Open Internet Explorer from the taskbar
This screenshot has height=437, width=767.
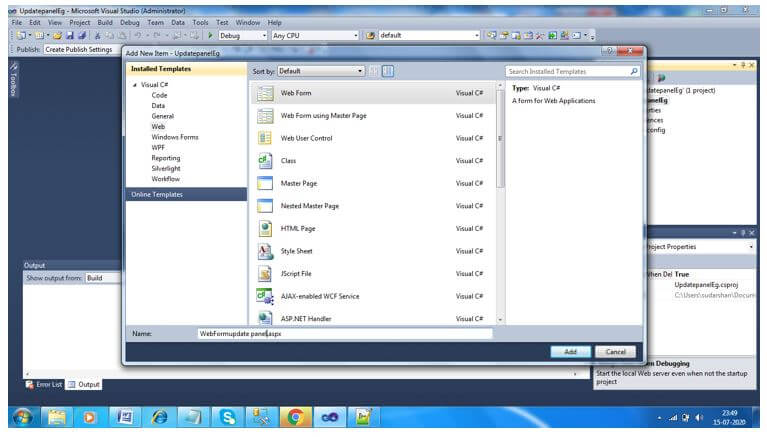[160, 417]
